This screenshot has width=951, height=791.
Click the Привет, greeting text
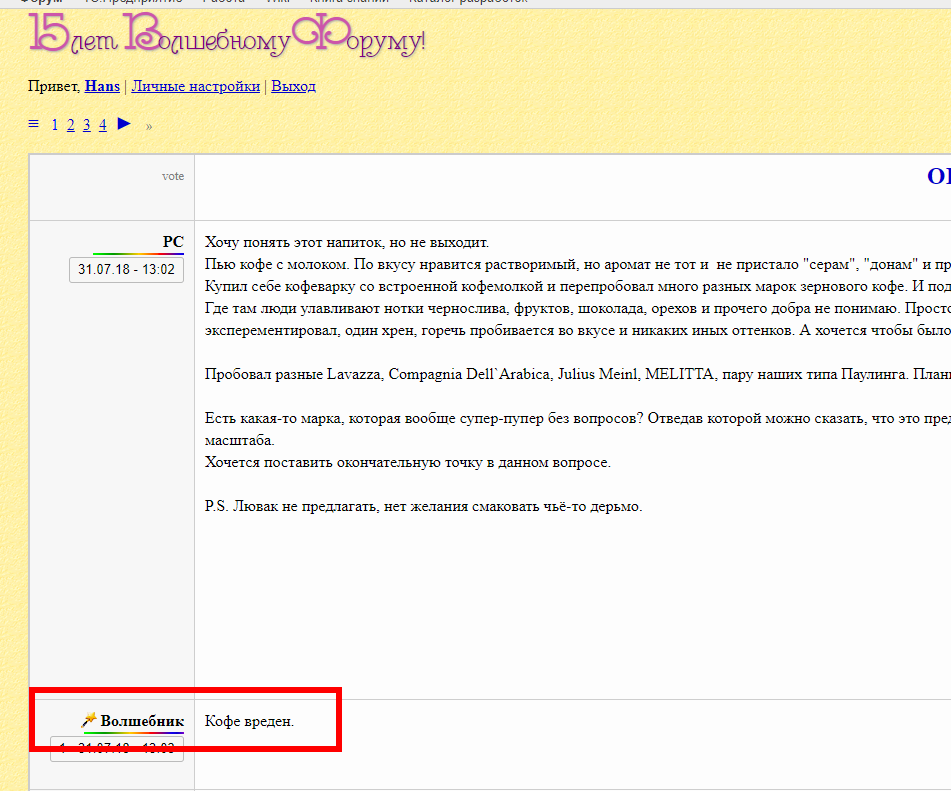coord(54,86)
